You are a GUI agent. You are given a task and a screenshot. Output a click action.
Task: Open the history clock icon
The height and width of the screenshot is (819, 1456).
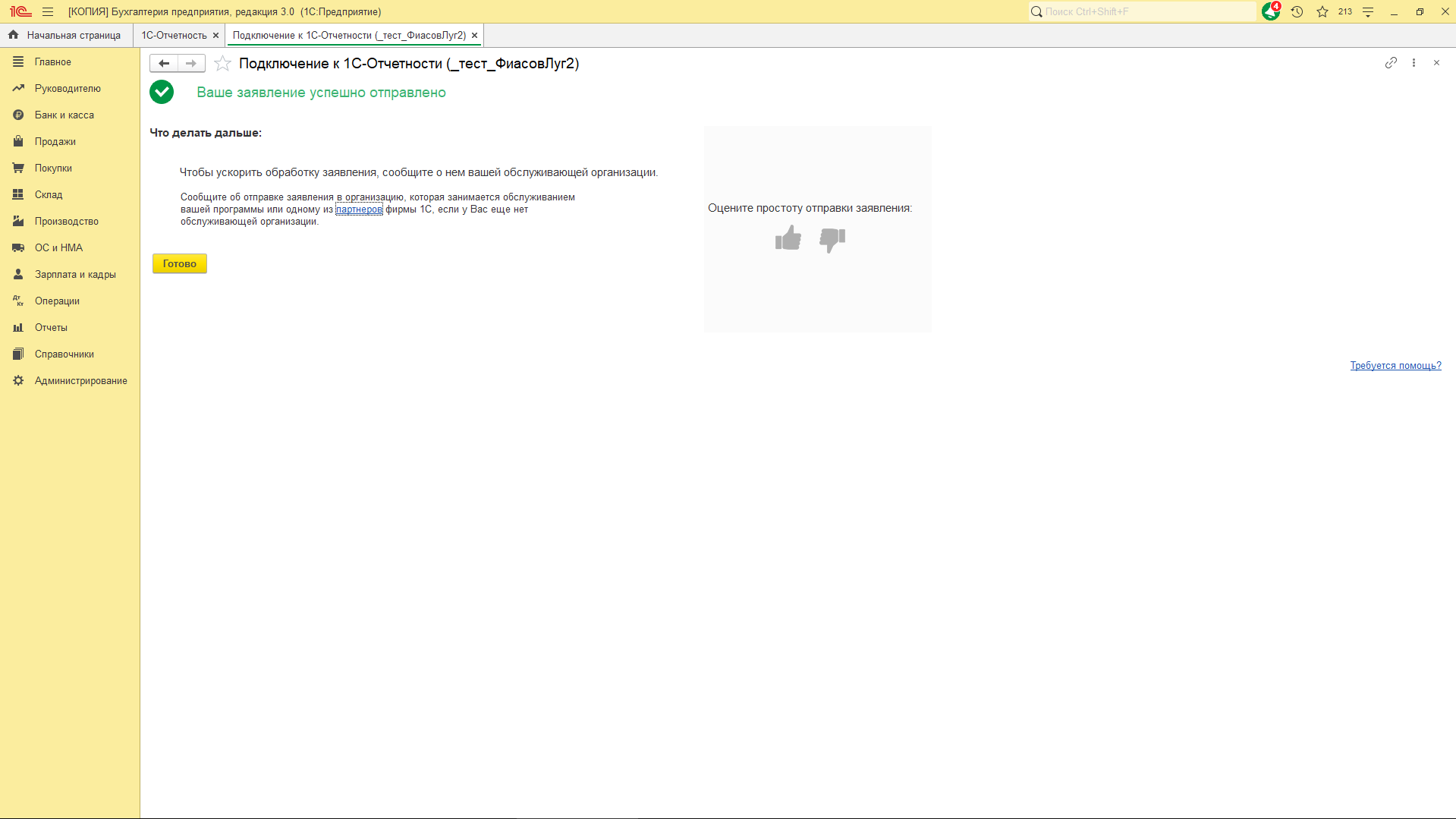coord(1297,11)
